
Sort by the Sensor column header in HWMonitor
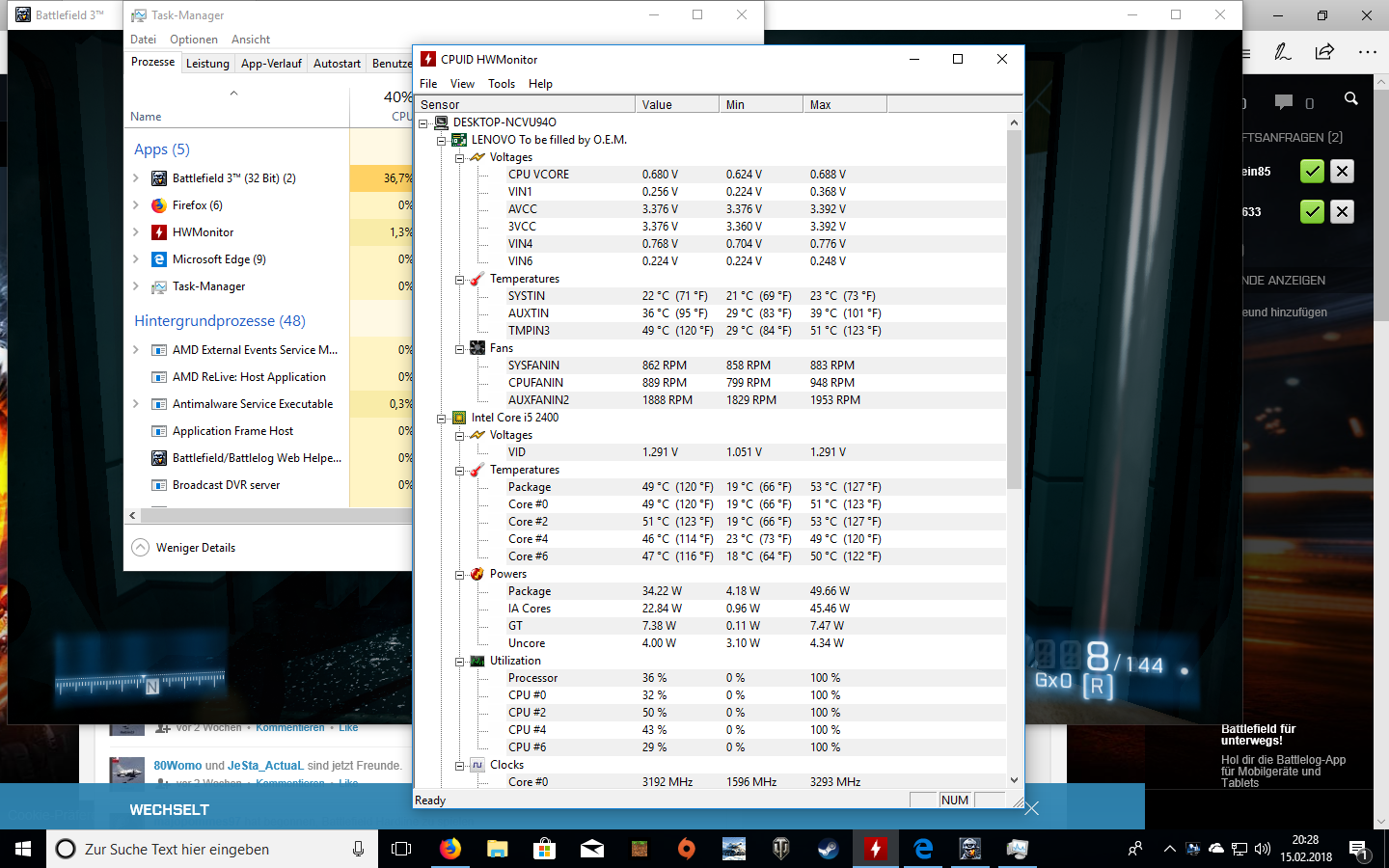[526, 104]
